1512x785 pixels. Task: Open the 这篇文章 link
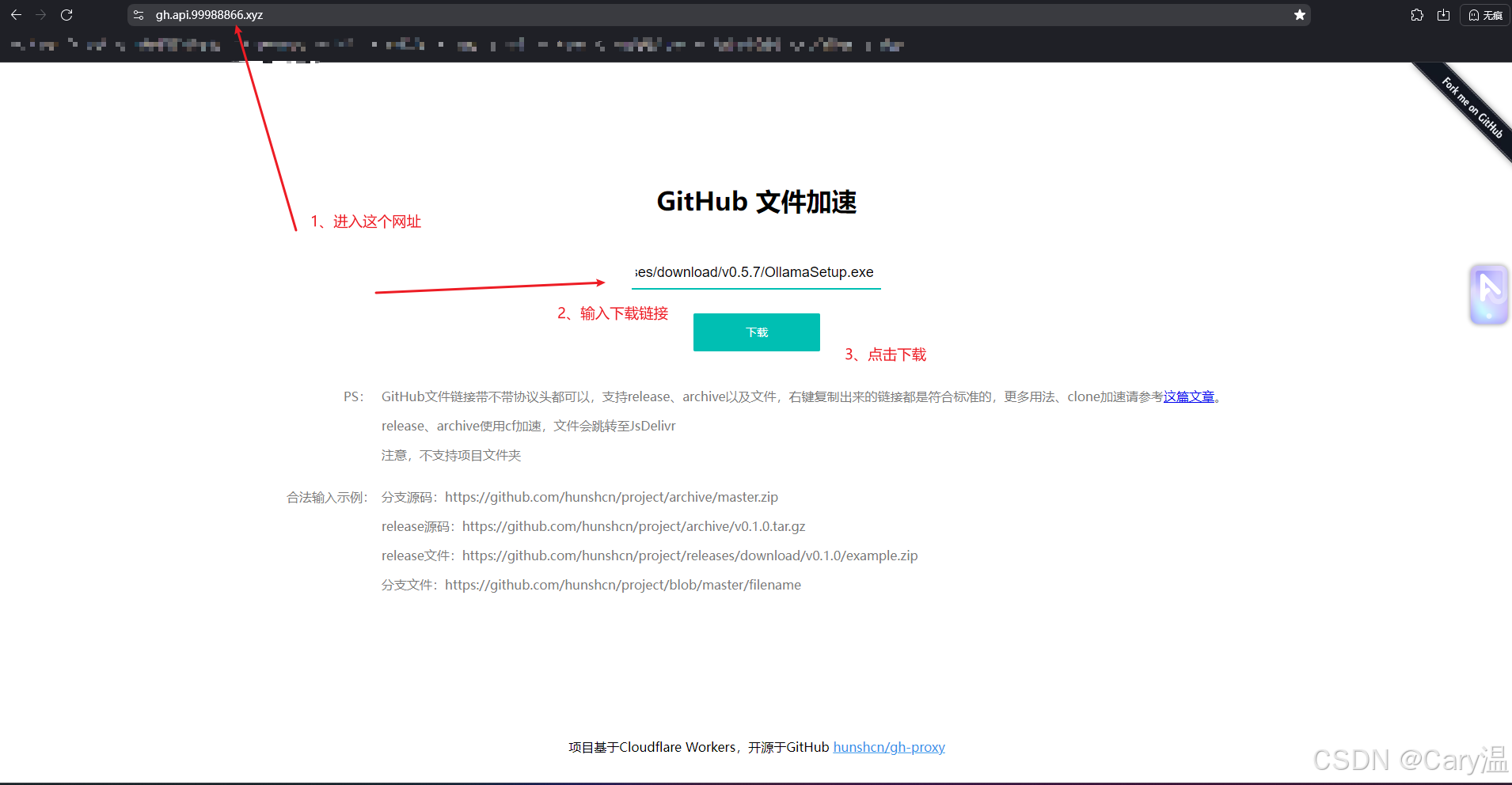1189,396
